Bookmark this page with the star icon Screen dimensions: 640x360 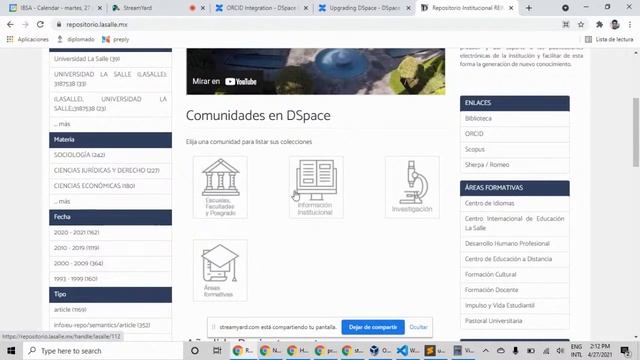(x=581, y=24)
